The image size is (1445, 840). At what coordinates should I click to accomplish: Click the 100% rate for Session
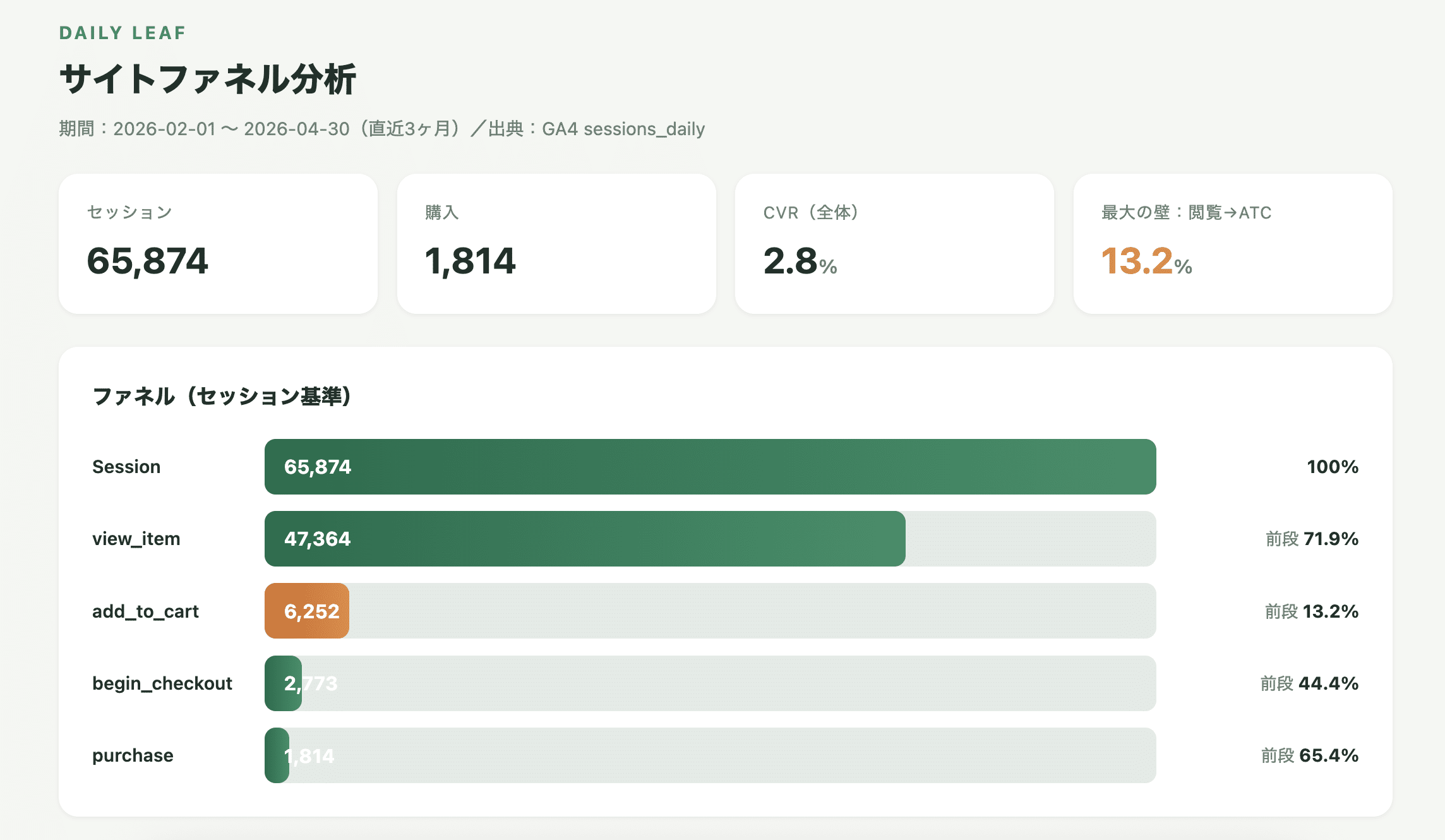coord(1333,467)
